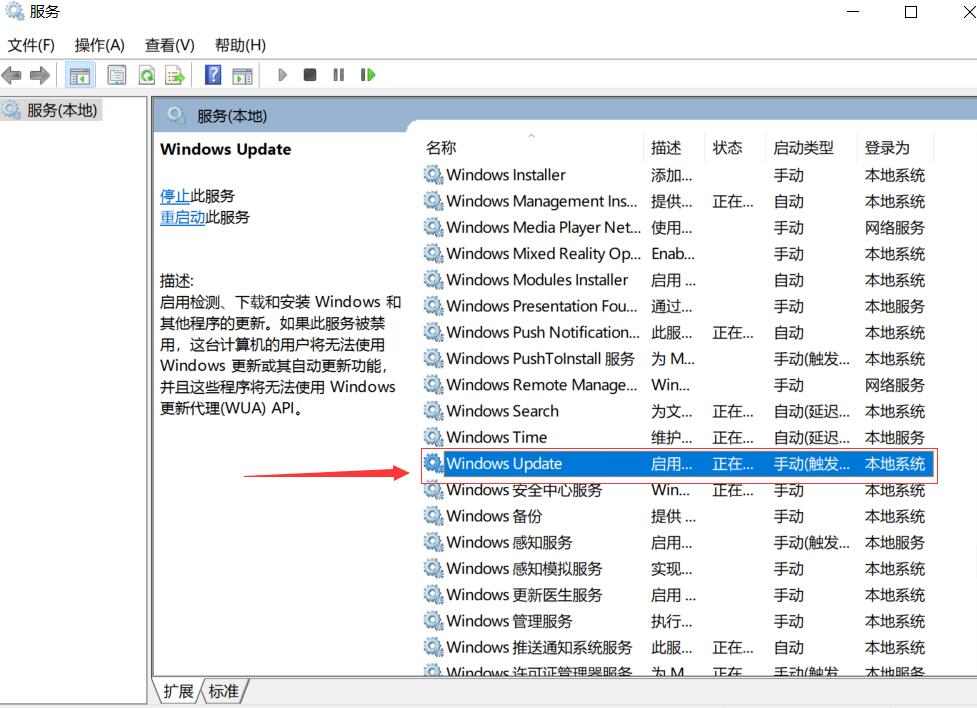Select Windows PushToInstall 服务 row
Screen dimensions: 977x708
coord(678,358)
